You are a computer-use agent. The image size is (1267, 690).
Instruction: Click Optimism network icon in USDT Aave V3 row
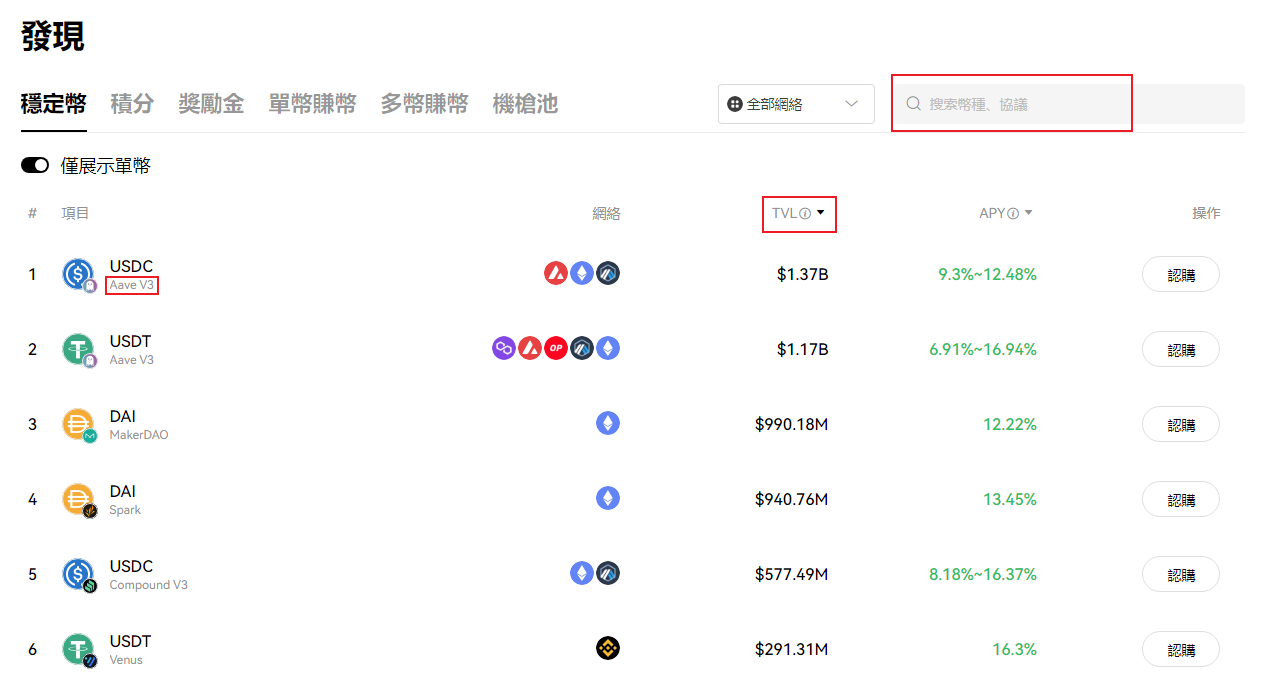tap(556, 348)
